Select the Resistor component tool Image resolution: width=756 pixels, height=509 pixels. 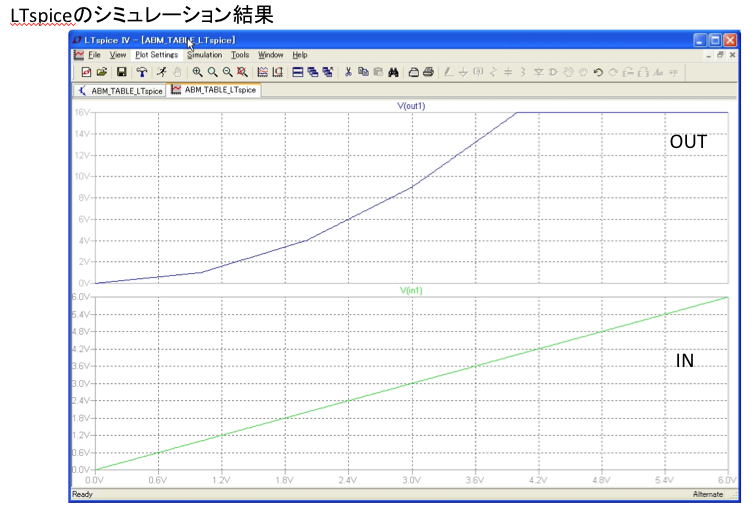point(493,72)
